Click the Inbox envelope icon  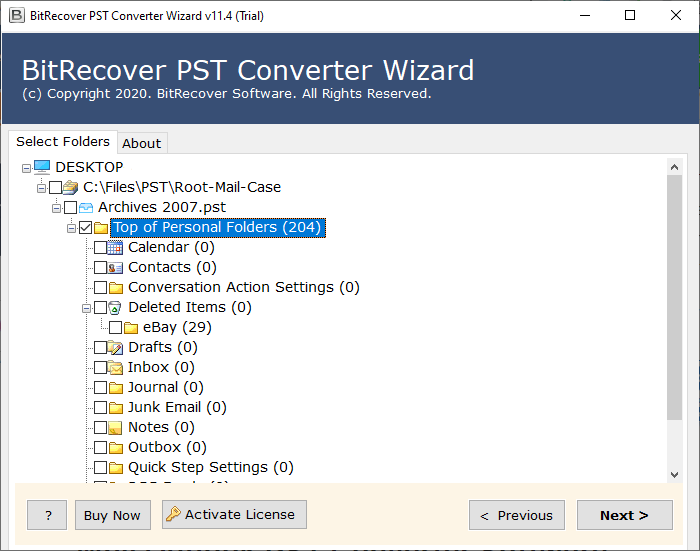(x=115, y=367)
